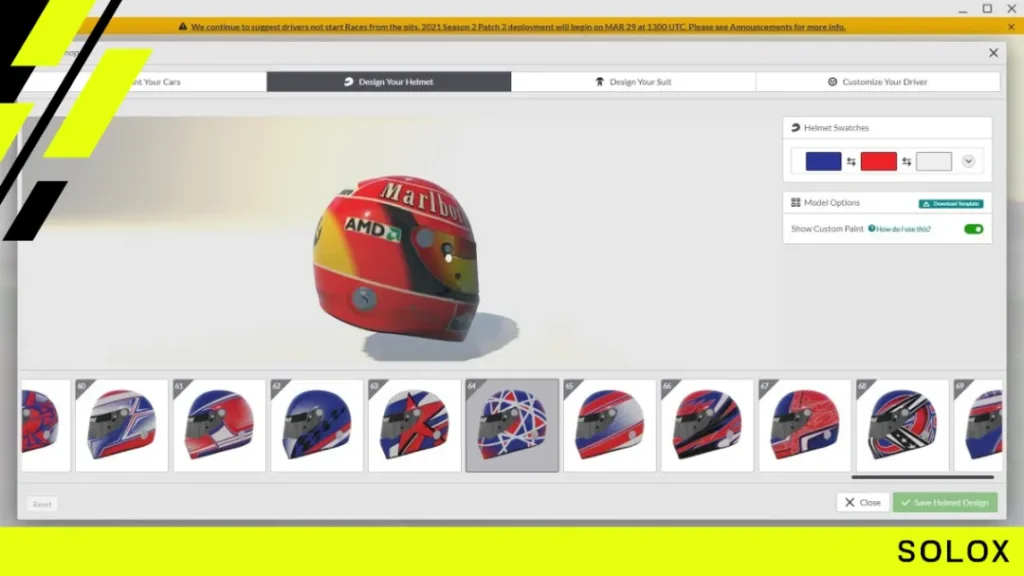Click the grid icon next to Model Options
Viewport: 1024px width, 576px height.
(x=795, y=202)
